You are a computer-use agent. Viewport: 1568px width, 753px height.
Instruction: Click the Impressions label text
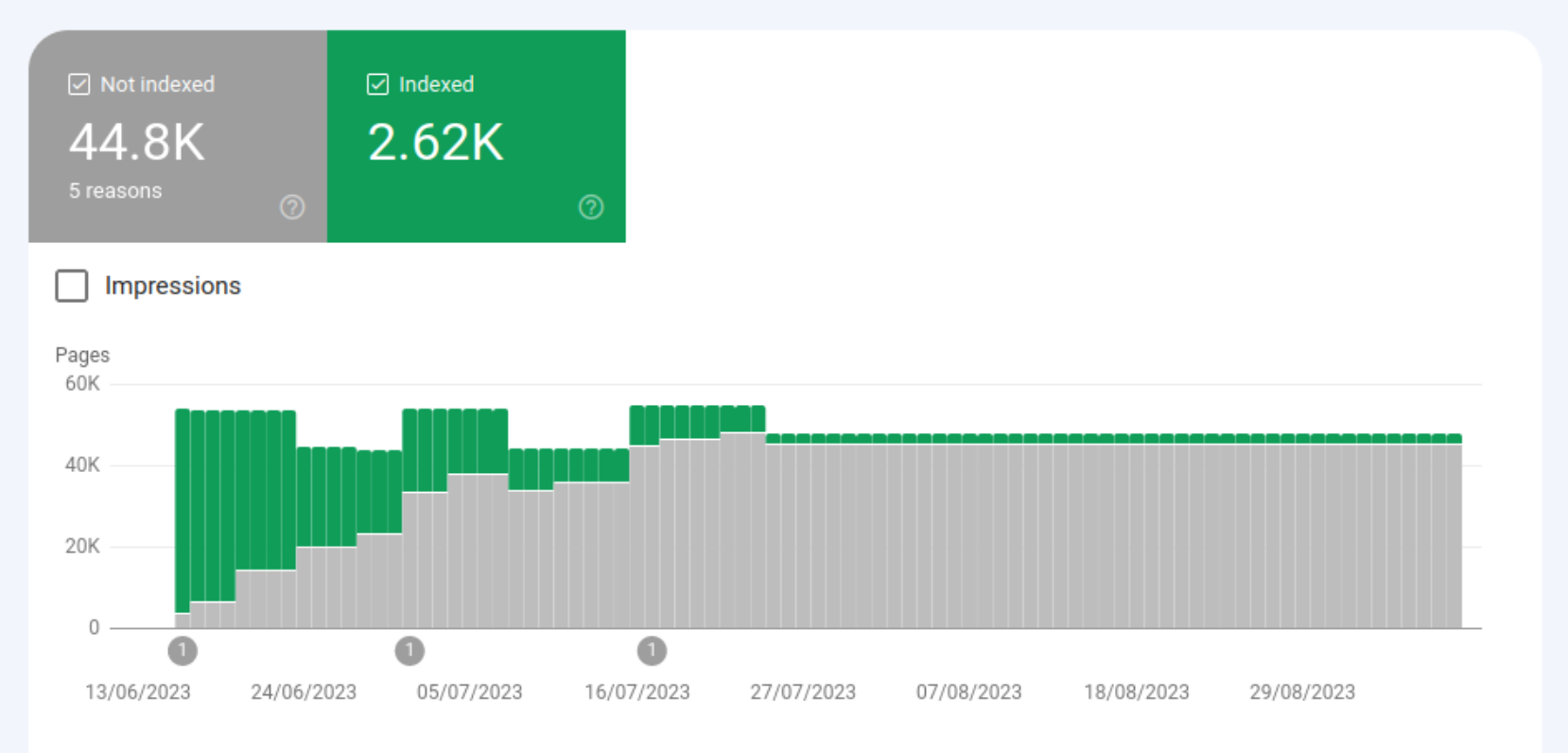173,286
